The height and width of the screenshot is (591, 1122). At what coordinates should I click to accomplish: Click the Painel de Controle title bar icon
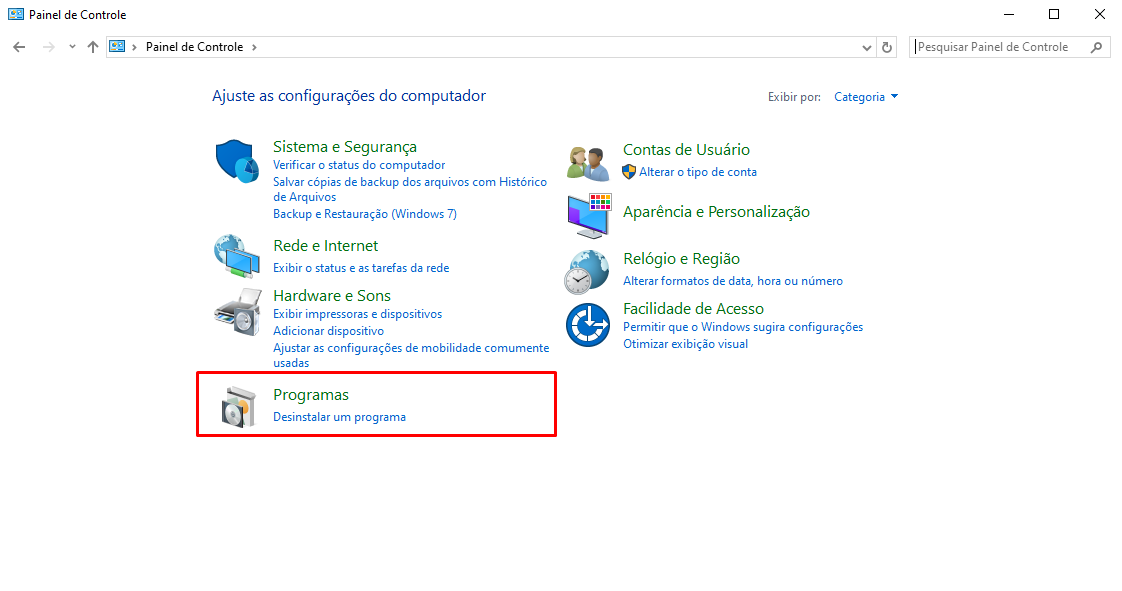(16, 14)
